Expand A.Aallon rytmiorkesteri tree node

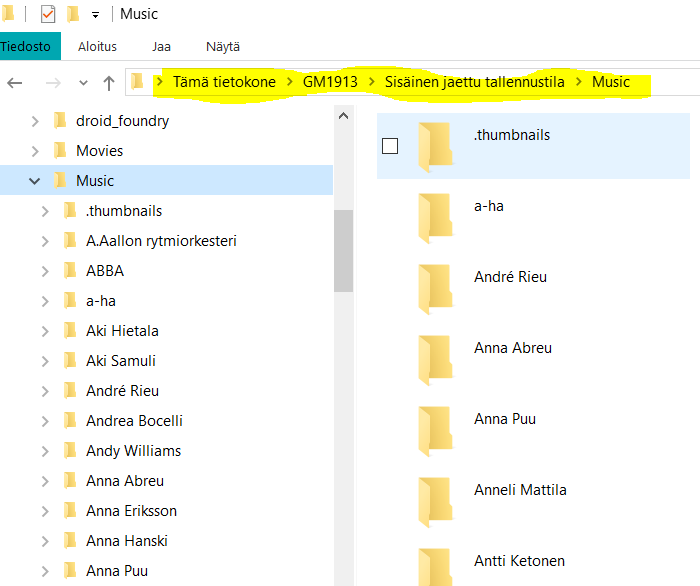45,241
